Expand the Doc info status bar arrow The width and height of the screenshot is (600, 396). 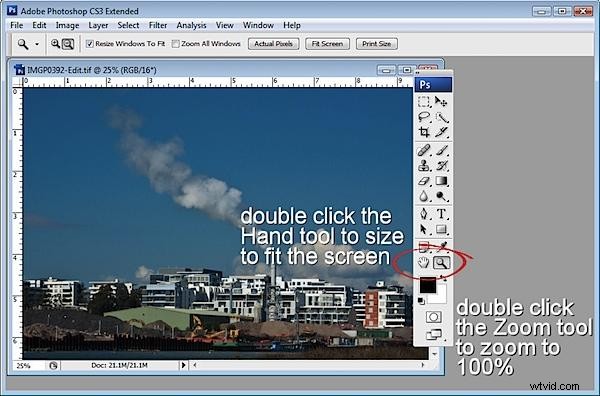click(183, 365)
